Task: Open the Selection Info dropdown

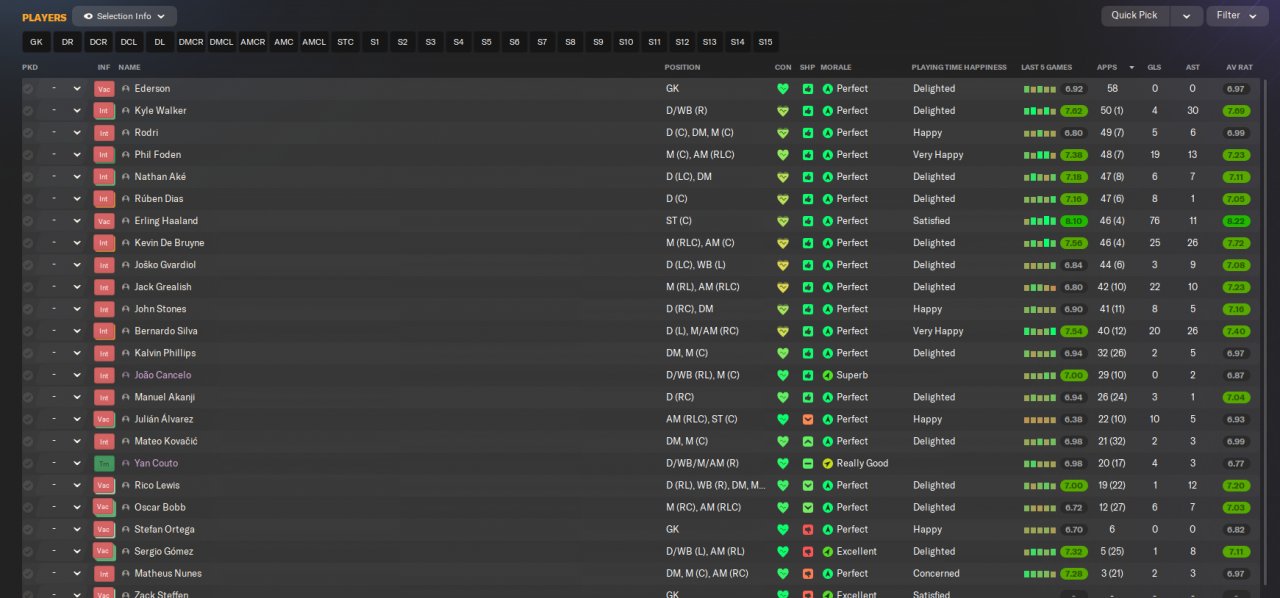Action: coord(124,16)
